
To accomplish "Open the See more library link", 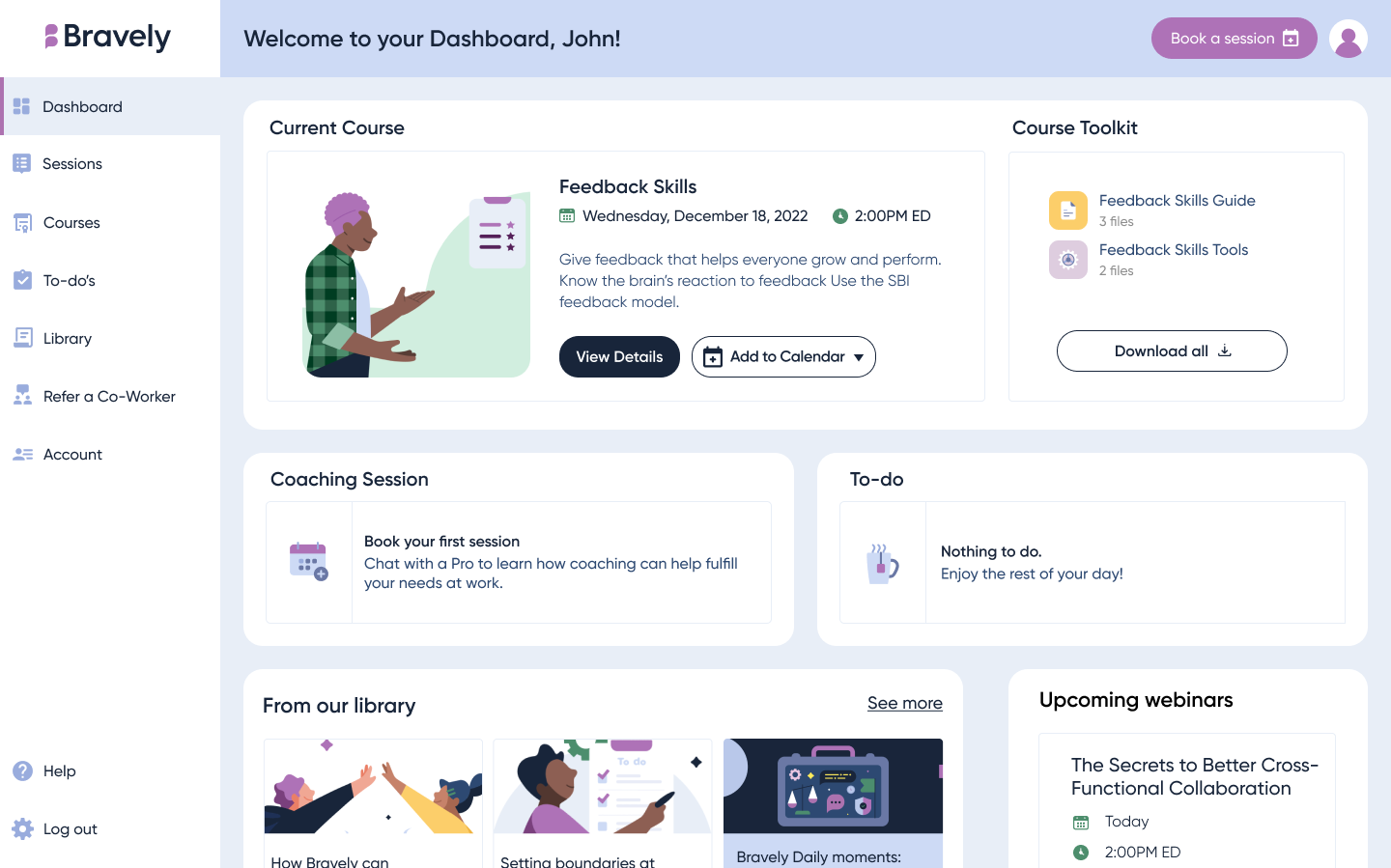I will 905,703.
